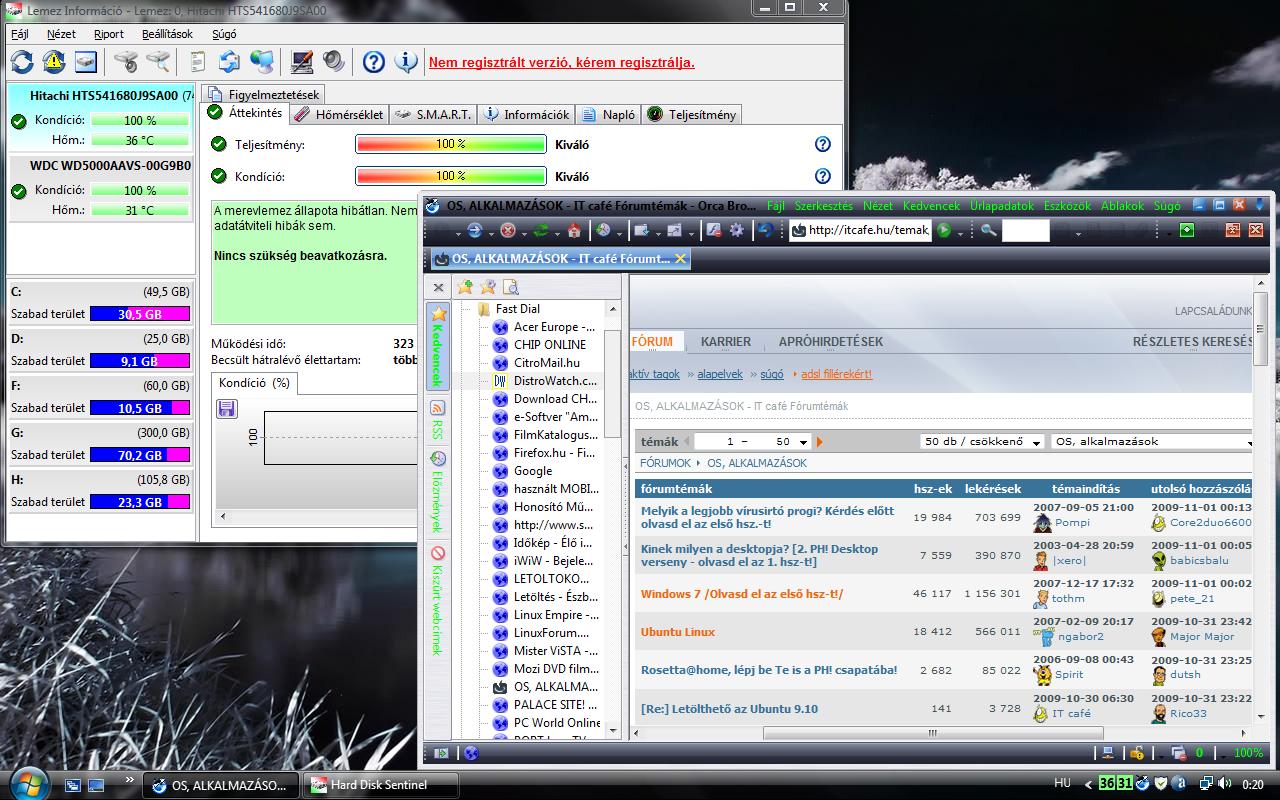Open the Eszközök menu in Orca Browser
This screenshot has height=800, width=1280.
(x=1067, y=206)
